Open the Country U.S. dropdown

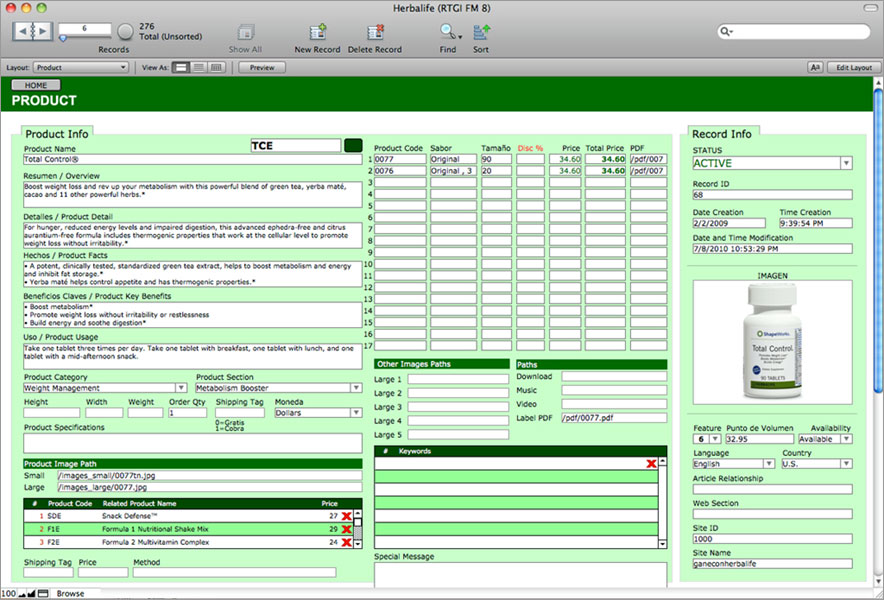pyautogui.click(x=846, y=464)
